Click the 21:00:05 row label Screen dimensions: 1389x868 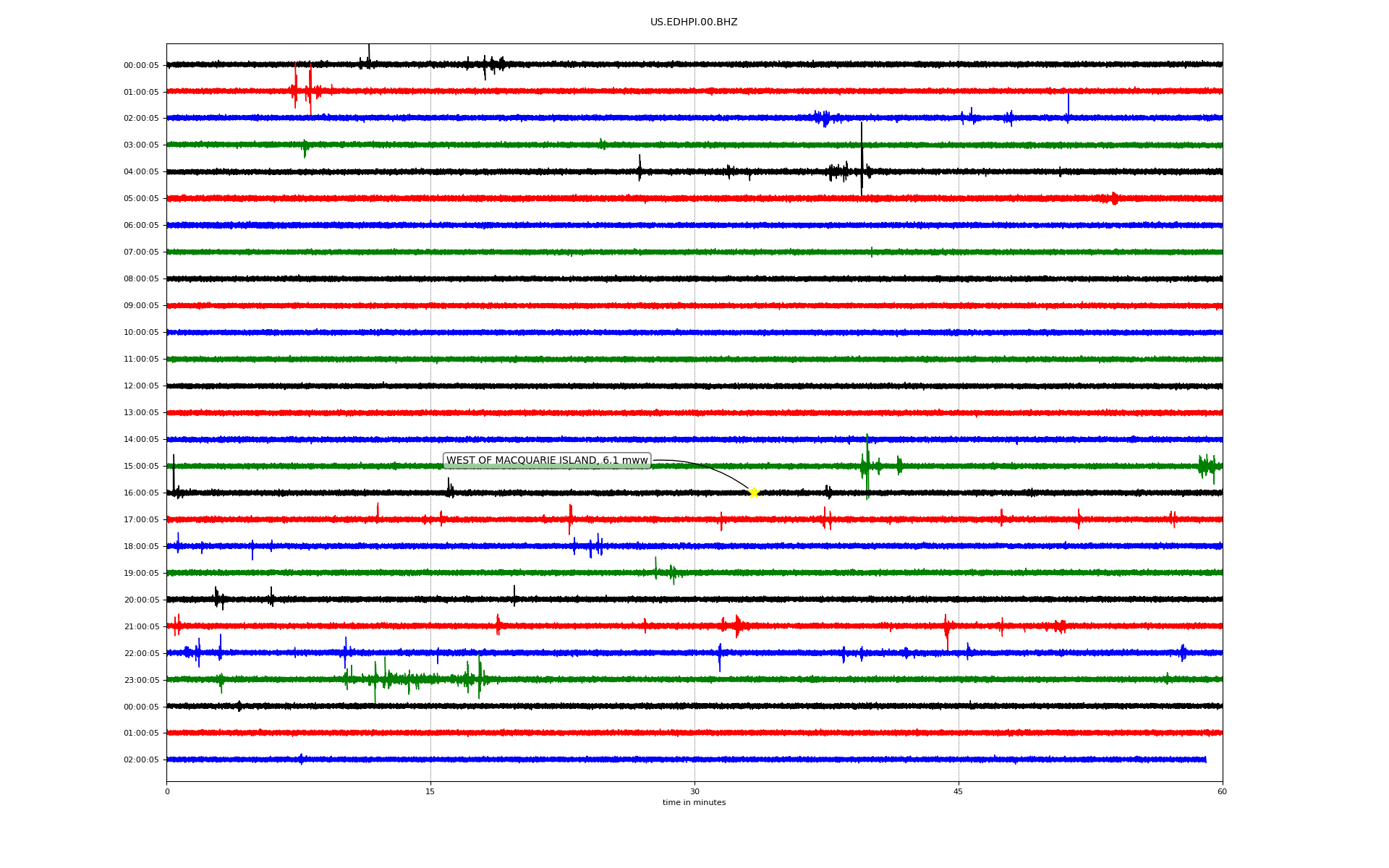(x=141, y=627)
